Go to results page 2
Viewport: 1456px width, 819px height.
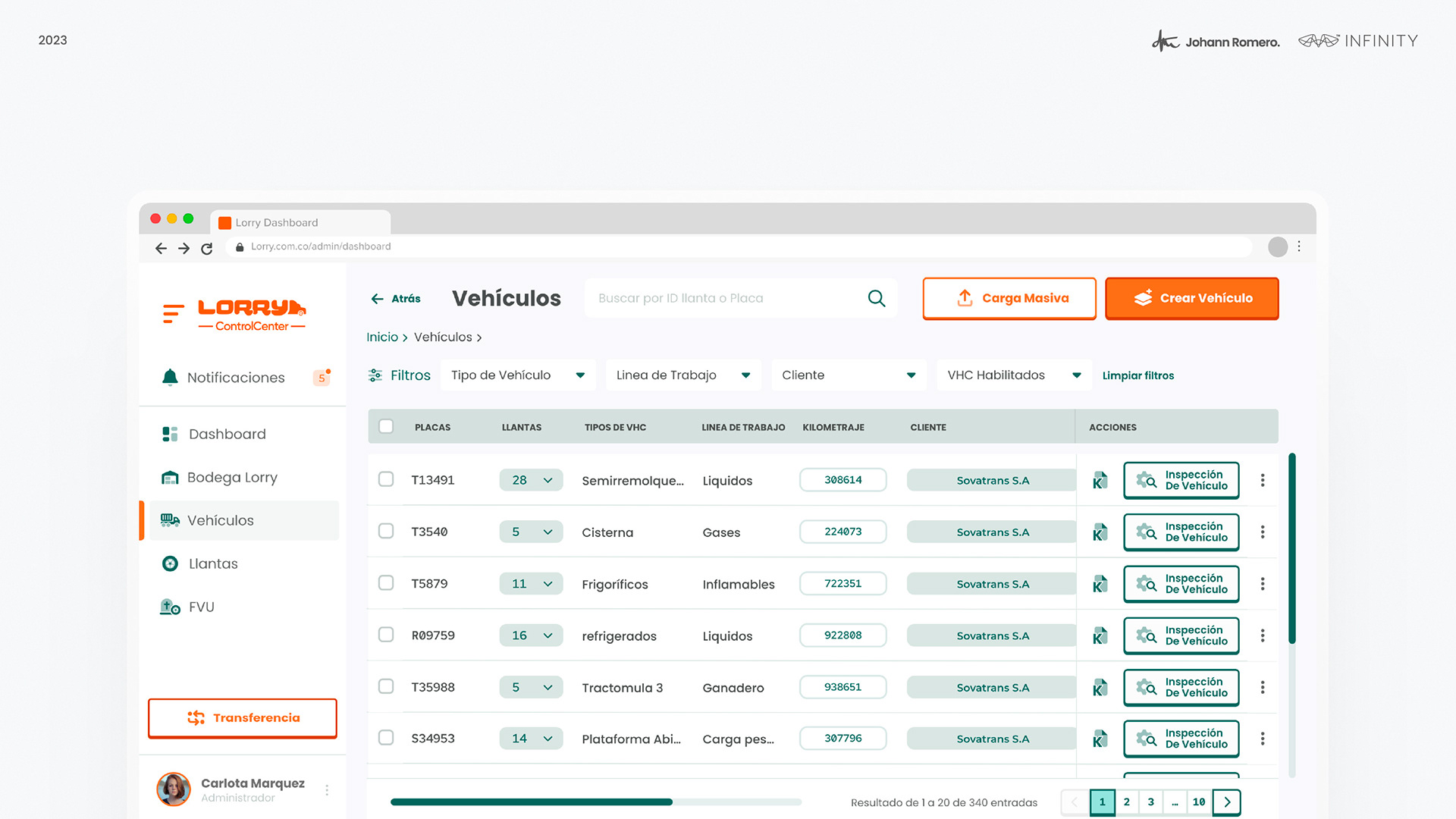pyautogui.click(x=1126, y=802)
